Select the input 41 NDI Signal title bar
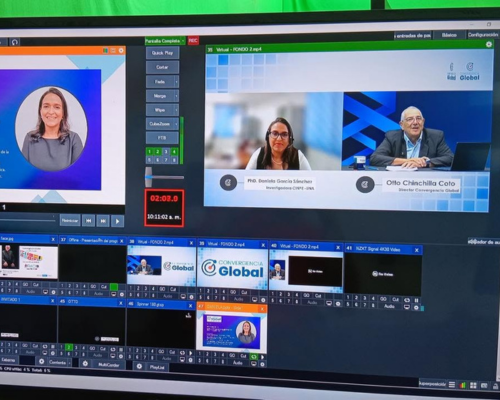The image size is (500, 400). (383, 249)
